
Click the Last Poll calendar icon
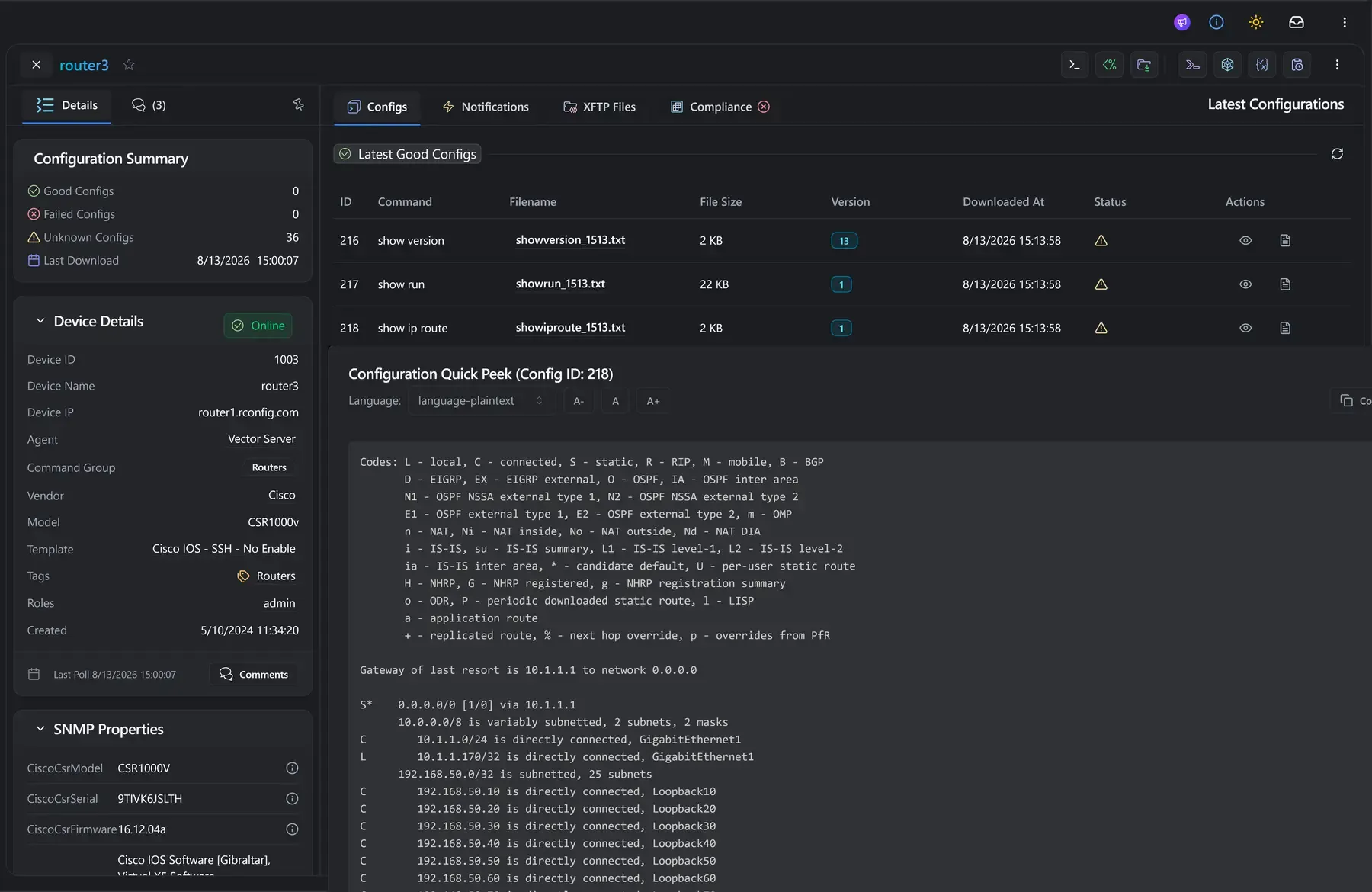tap(34, 675)
